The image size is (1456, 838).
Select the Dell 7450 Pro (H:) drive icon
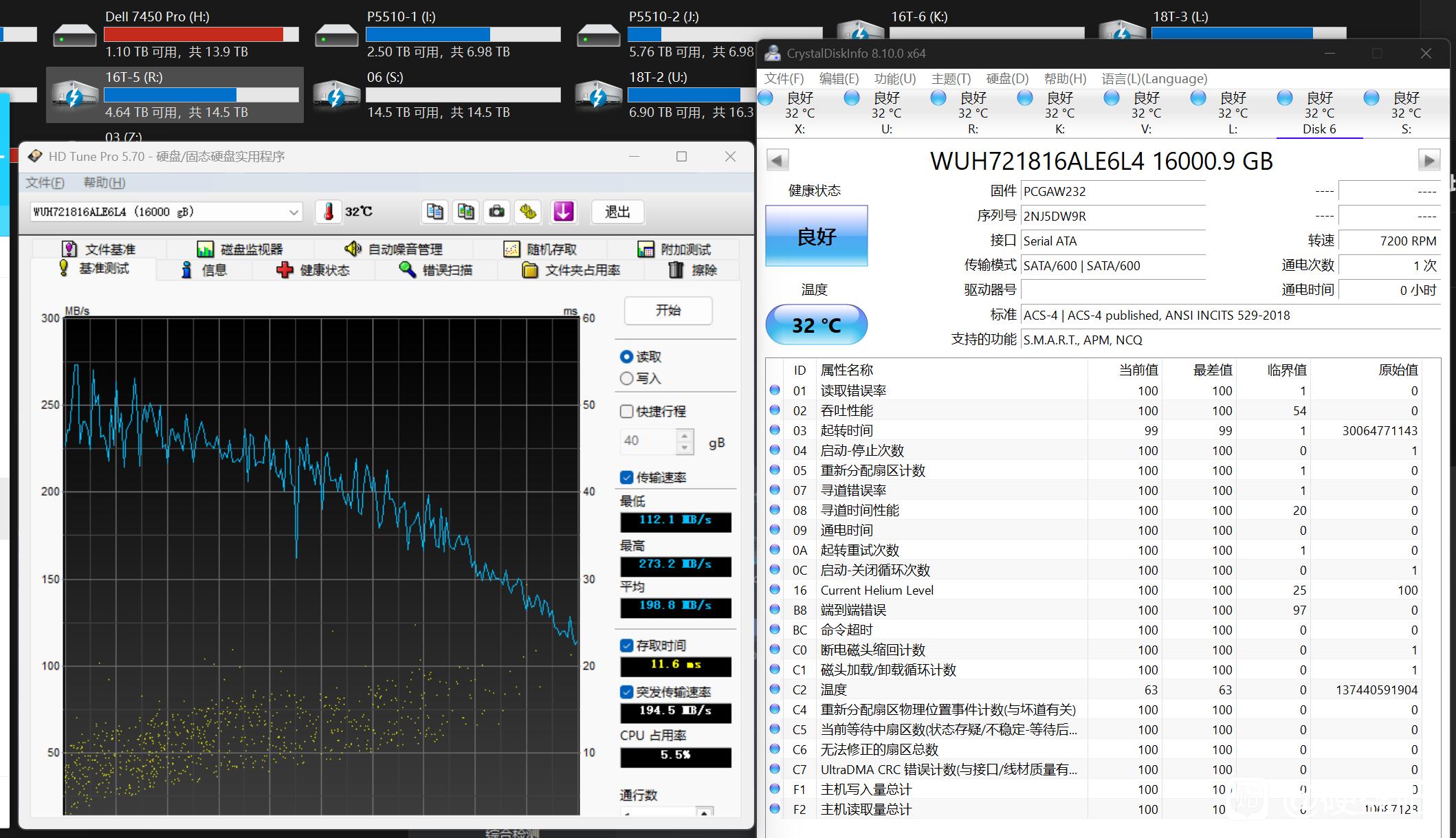click(x=75, y=35)
